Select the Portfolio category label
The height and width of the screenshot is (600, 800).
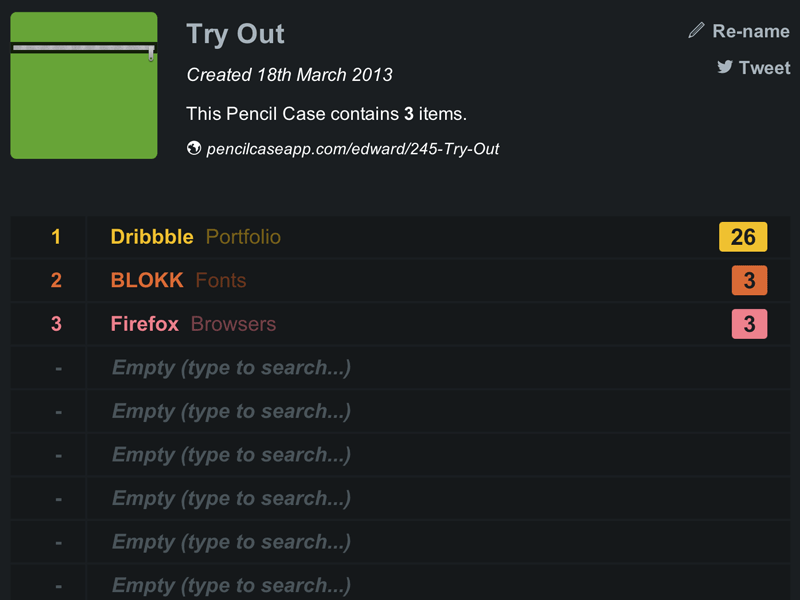[x=243, y=237]
